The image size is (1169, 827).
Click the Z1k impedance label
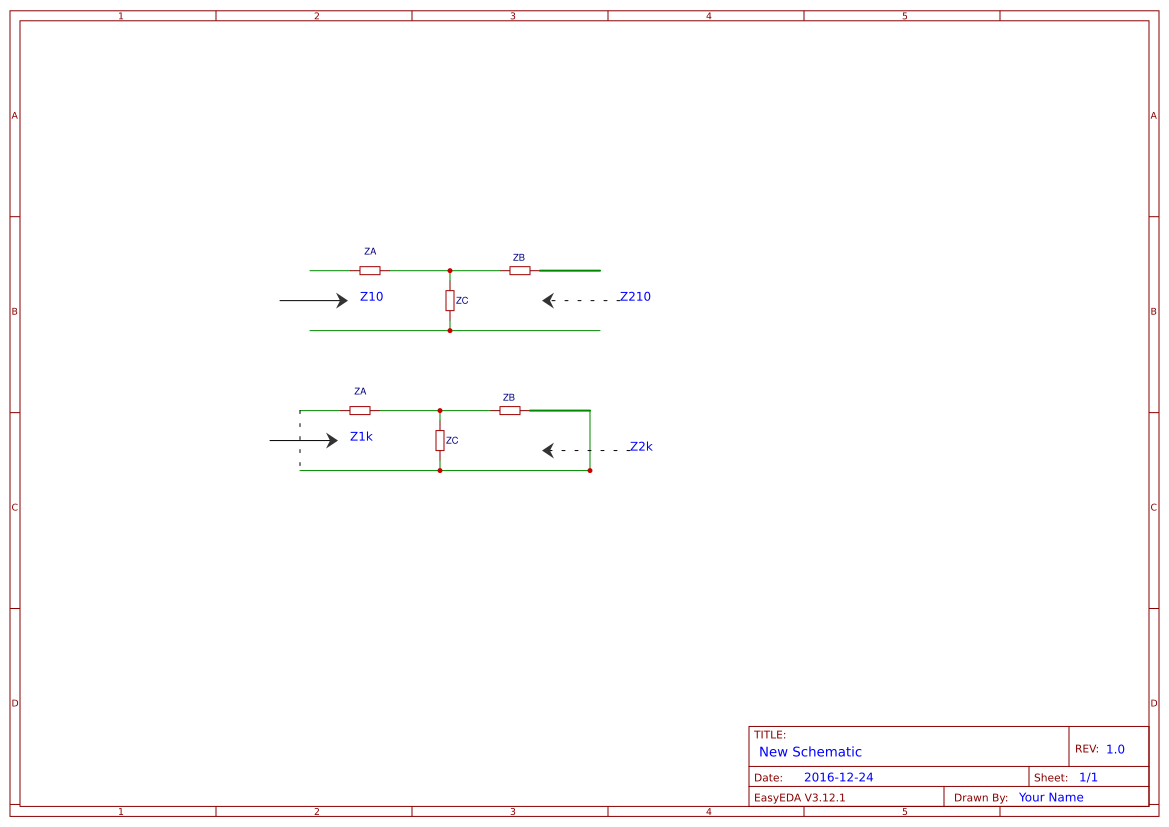point(361,436)
